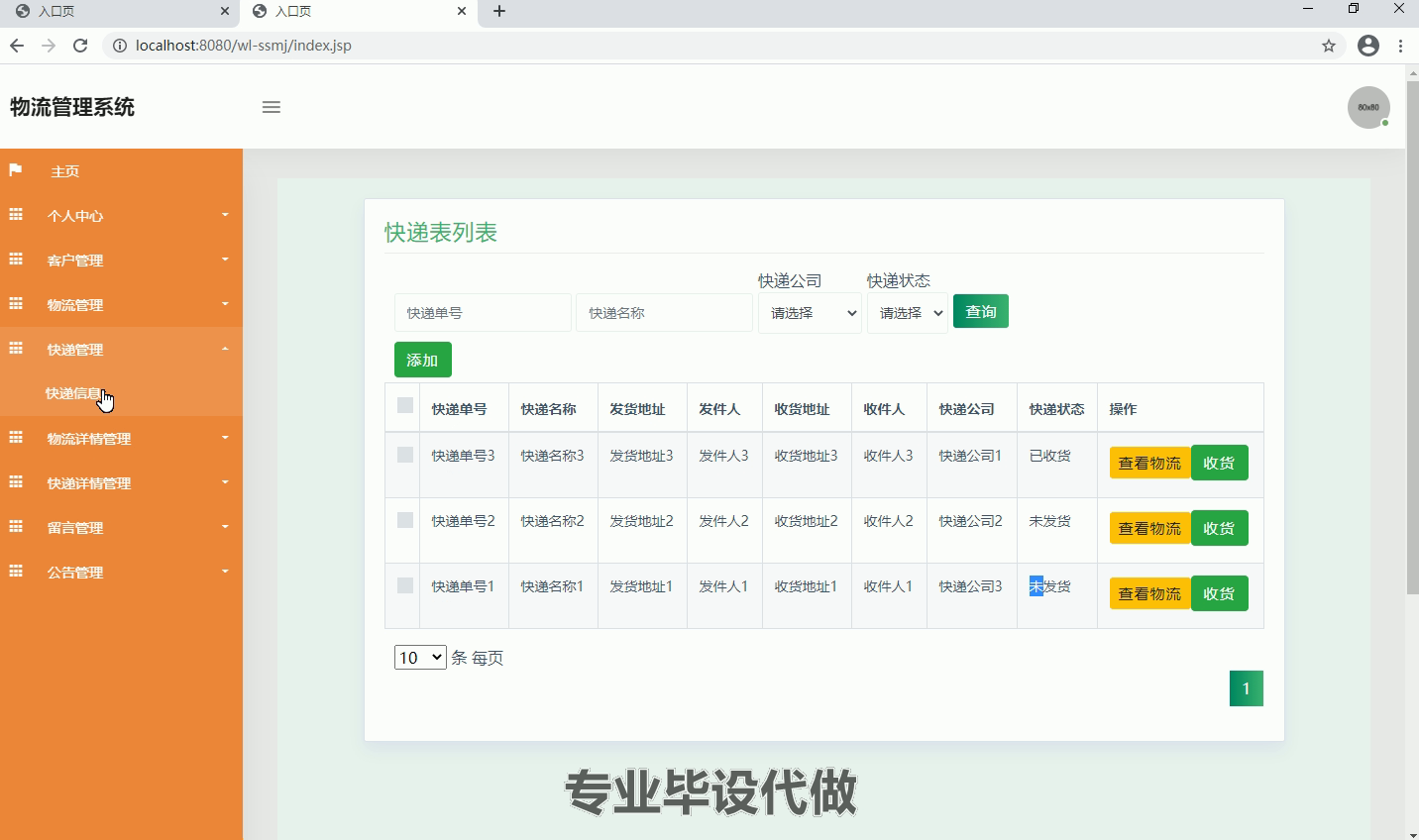1419x840 pixels.
Task: Click 收货 for 快递单号1
Action: tap(1219, 593)
